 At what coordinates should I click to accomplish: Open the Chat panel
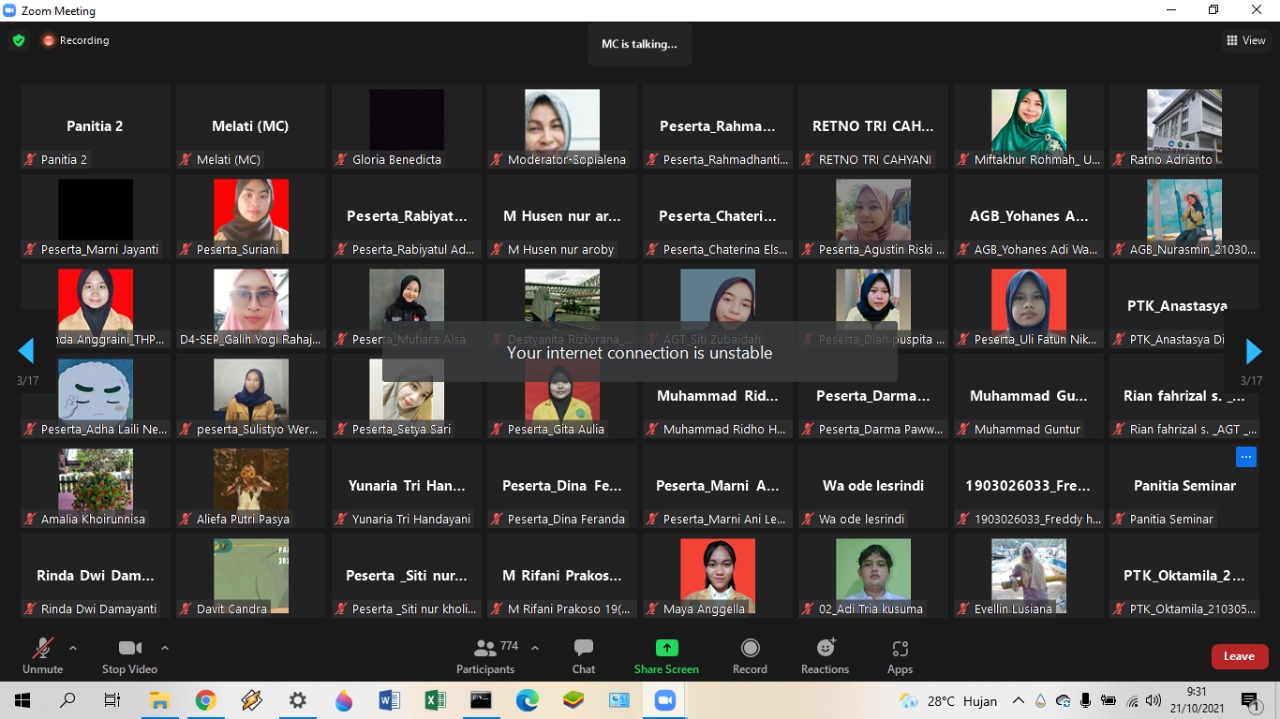583,655
